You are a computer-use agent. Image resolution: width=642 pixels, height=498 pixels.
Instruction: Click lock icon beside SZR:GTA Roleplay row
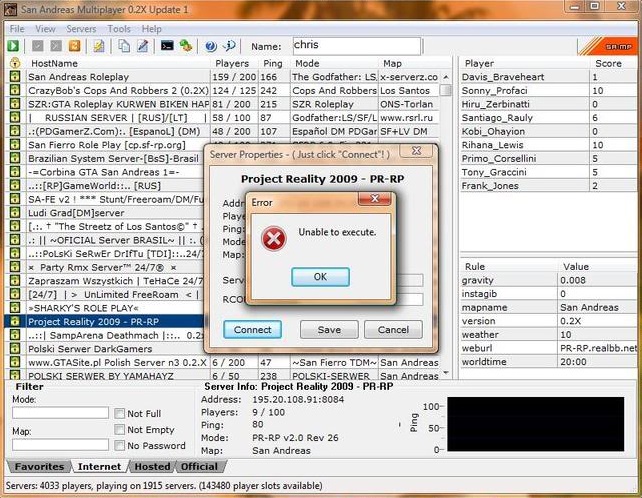[x=15, y=104]
